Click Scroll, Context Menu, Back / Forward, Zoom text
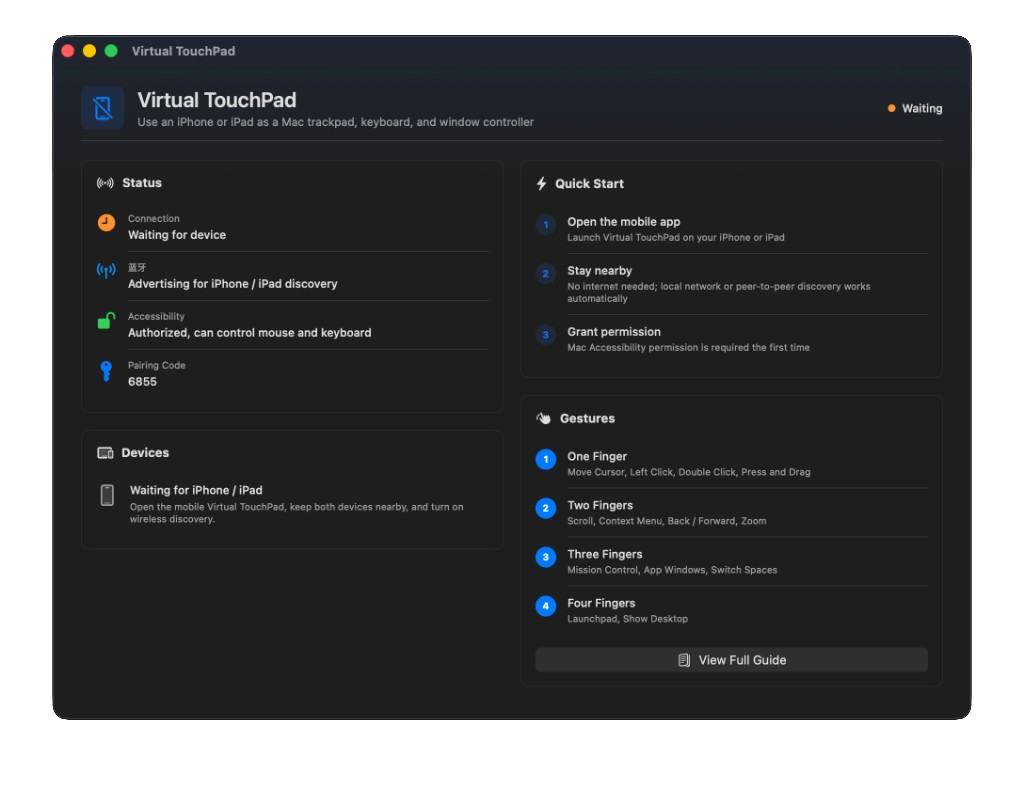This screenshot has width=1024, height=789. (667, 521)
